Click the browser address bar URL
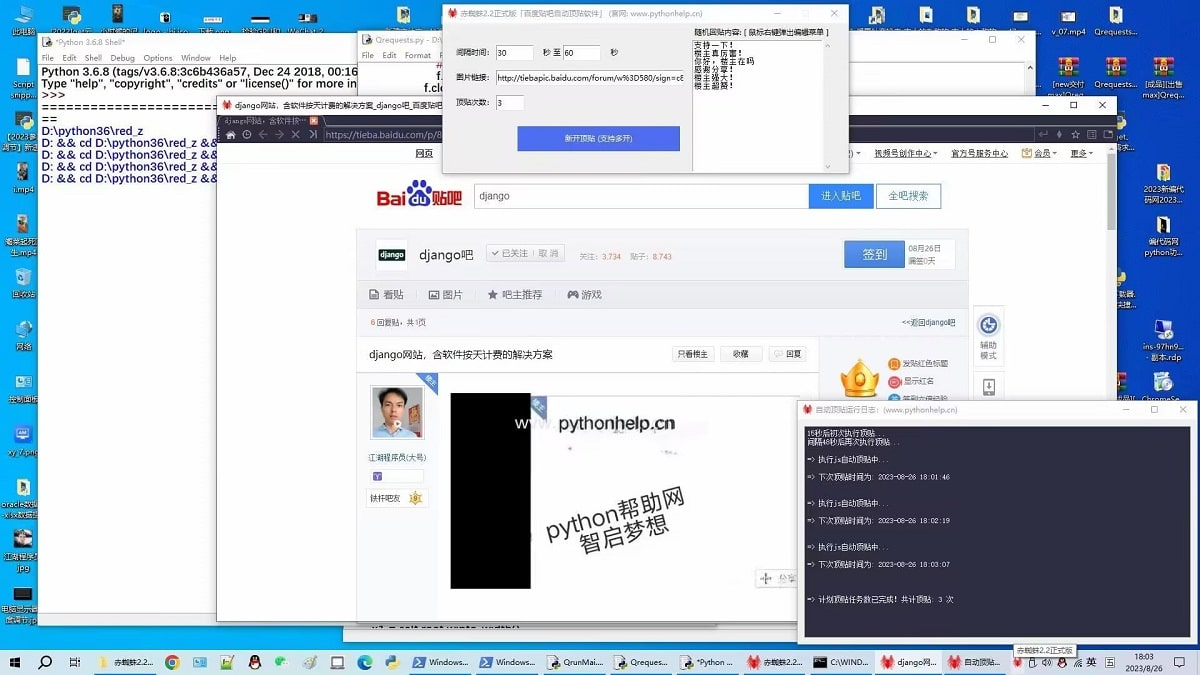This screenshot has height=675, width=1200. 384,135
